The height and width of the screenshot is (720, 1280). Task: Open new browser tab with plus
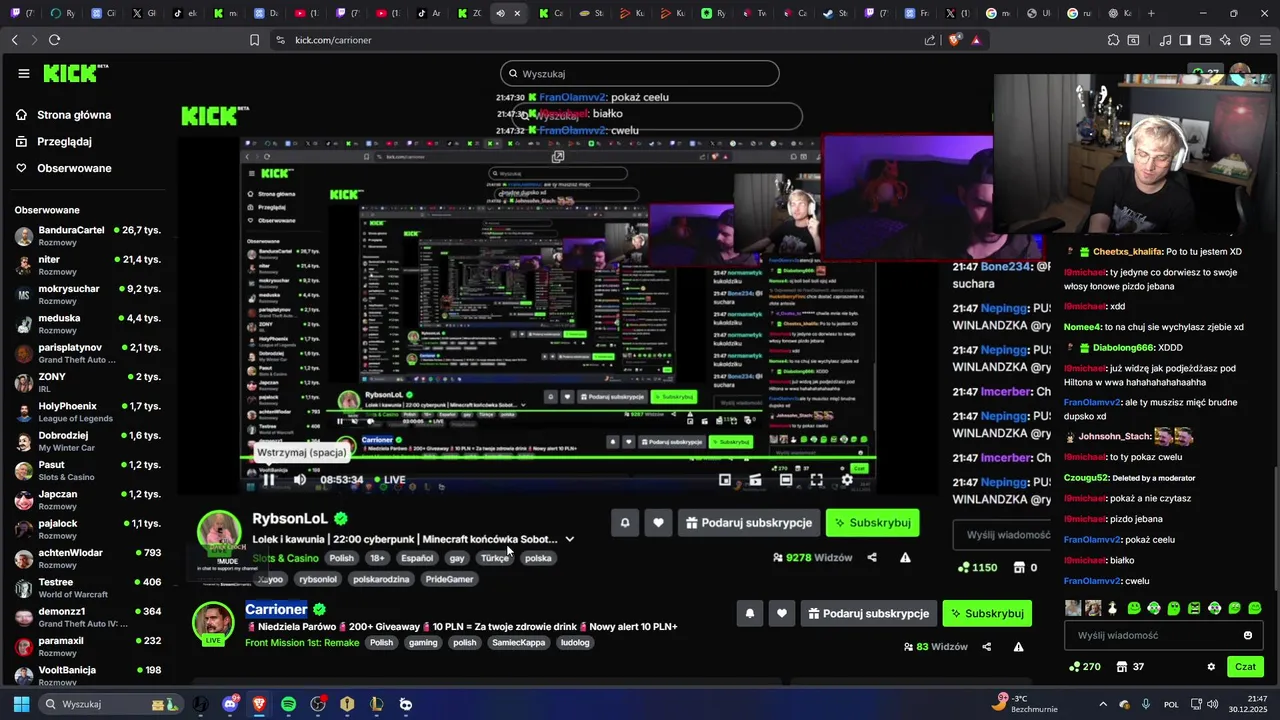click(x=1151, y=14)
